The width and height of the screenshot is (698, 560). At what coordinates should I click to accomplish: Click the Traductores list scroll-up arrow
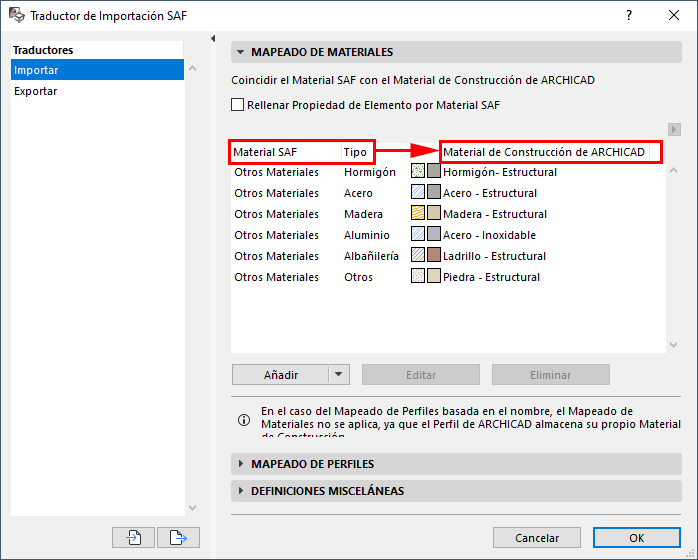[192, 68]
